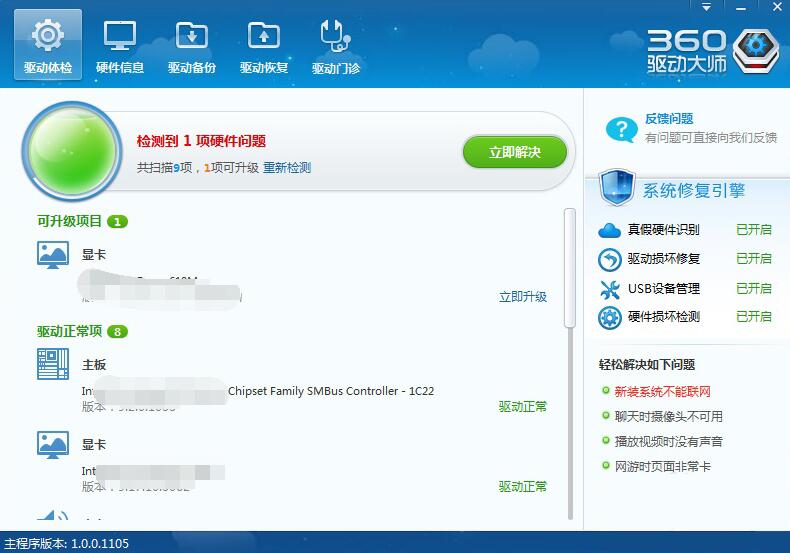Click the 主程序版本: 1.0.0.1105 status text

[x=67, y=543]
